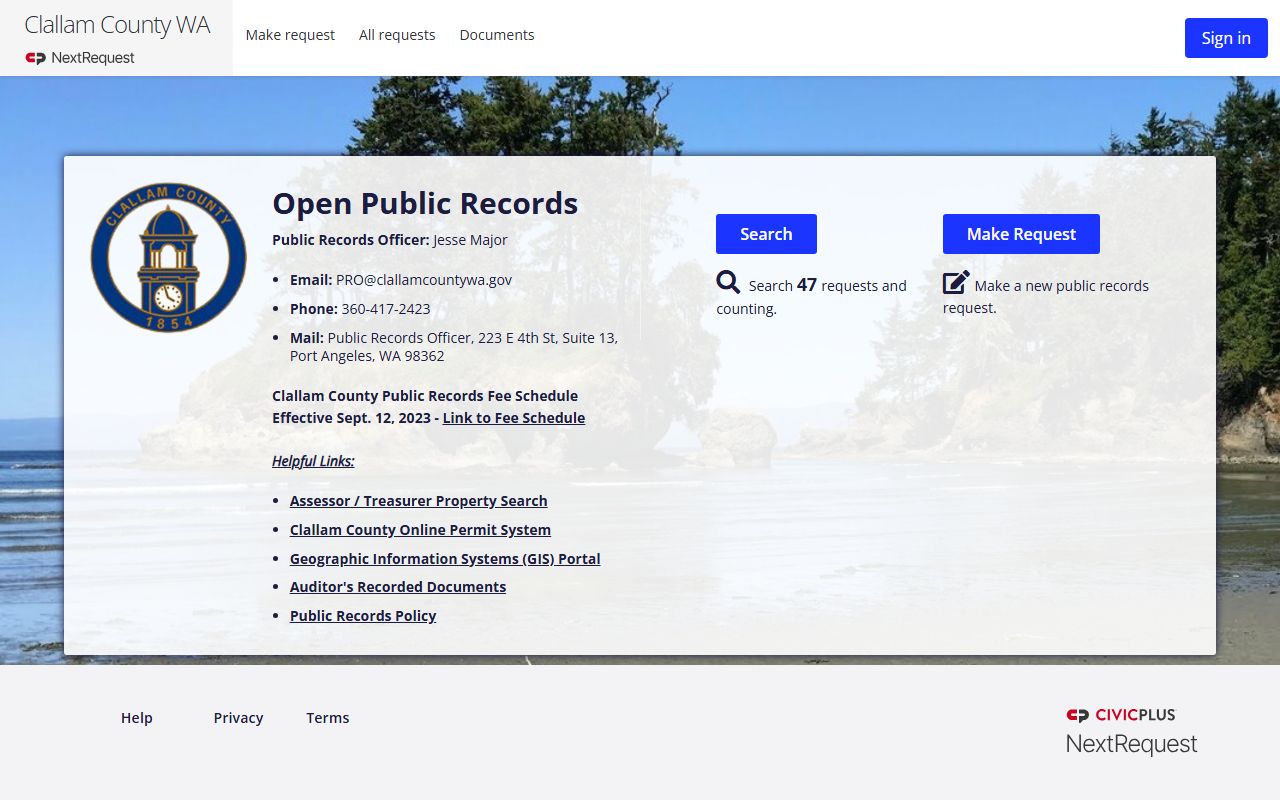
Task: Click the blue Search button
Action: click(x=766, y=234)
